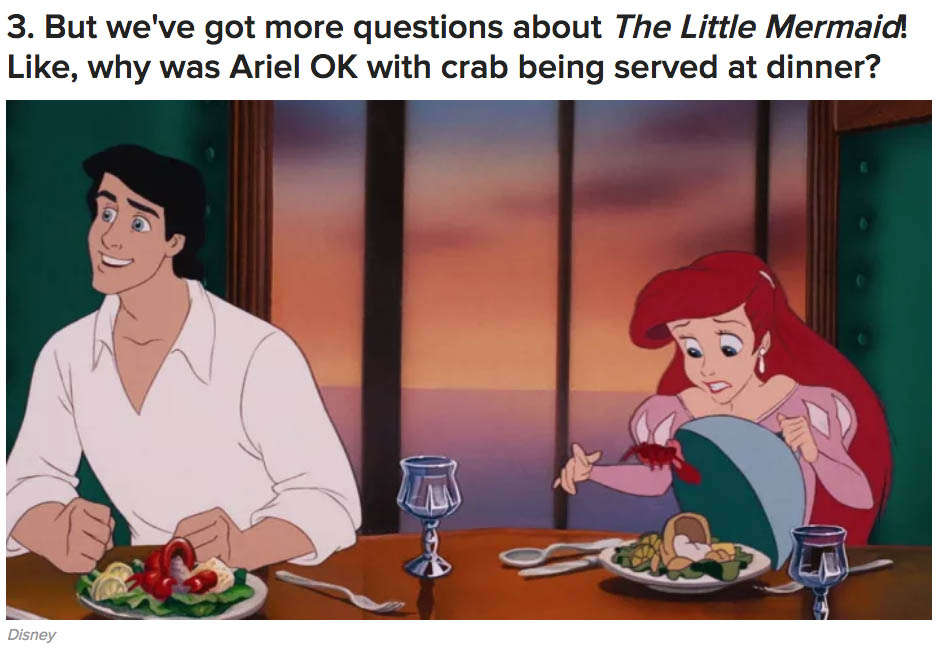Image resolution: width=936 pixels, height=654 pixels.
Task: Click Ariel's white drop earring
Action: (x=763, y=361)
